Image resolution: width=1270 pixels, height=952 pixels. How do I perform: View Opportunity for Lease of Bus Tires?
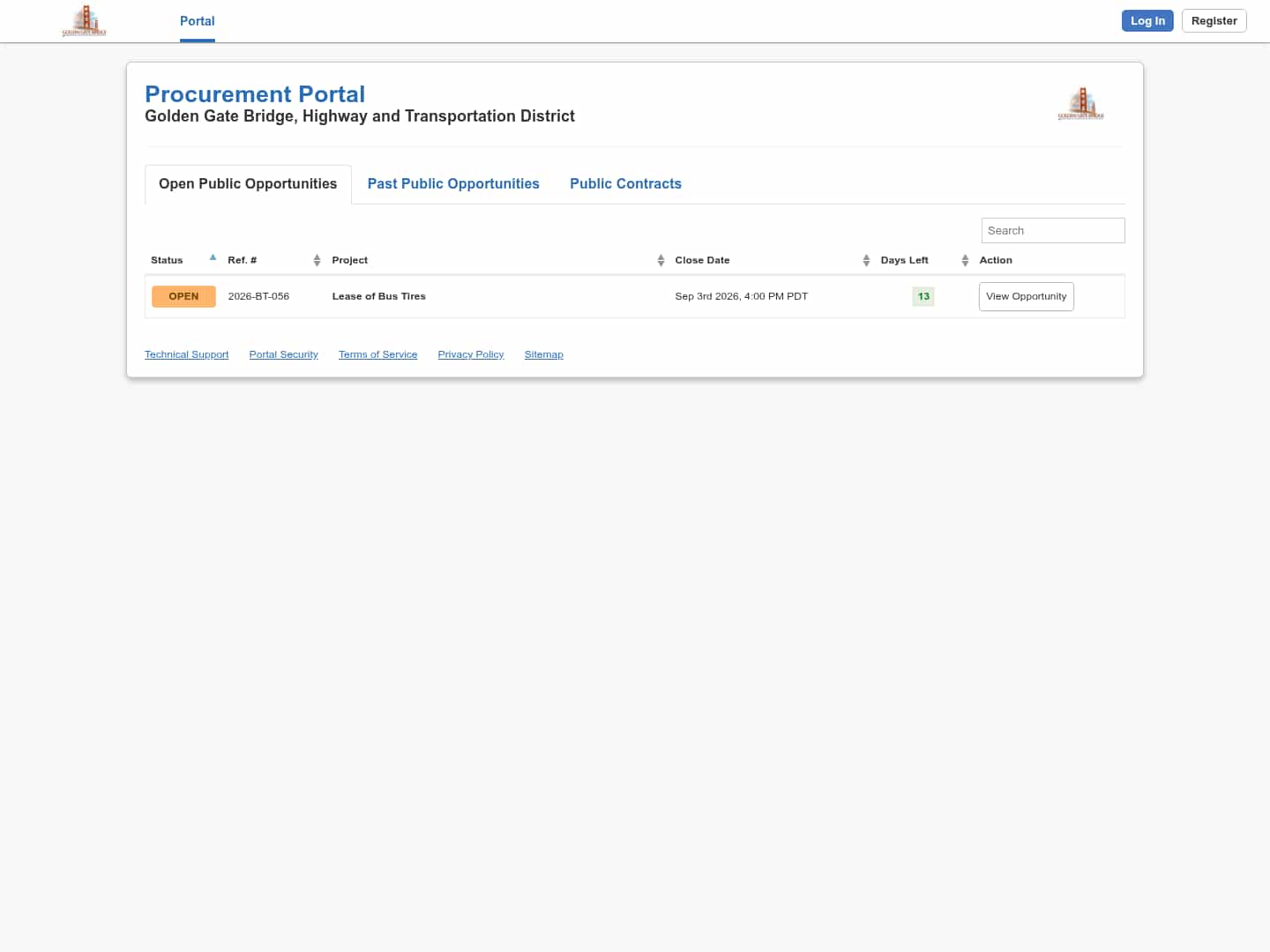tap(1027, 296)
